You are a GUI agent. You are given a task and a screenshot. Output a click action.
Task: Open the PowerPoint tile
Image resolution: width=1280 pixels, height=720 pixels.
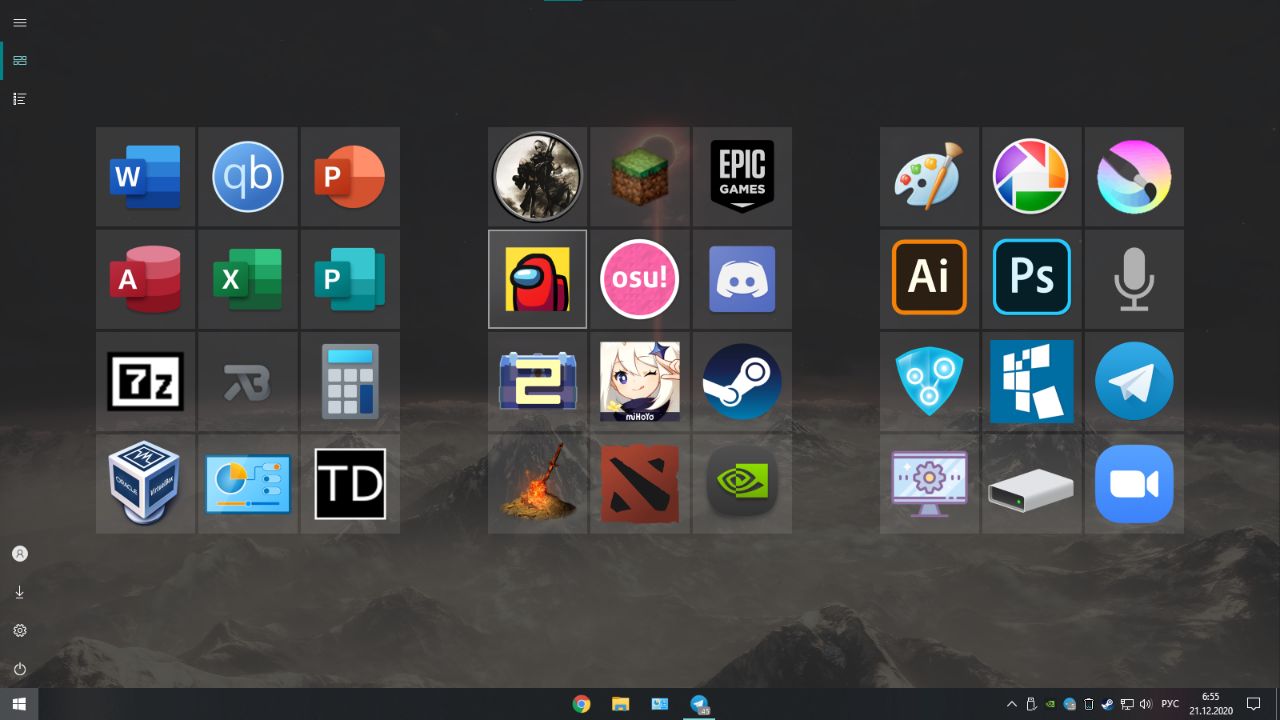point(350,176)
